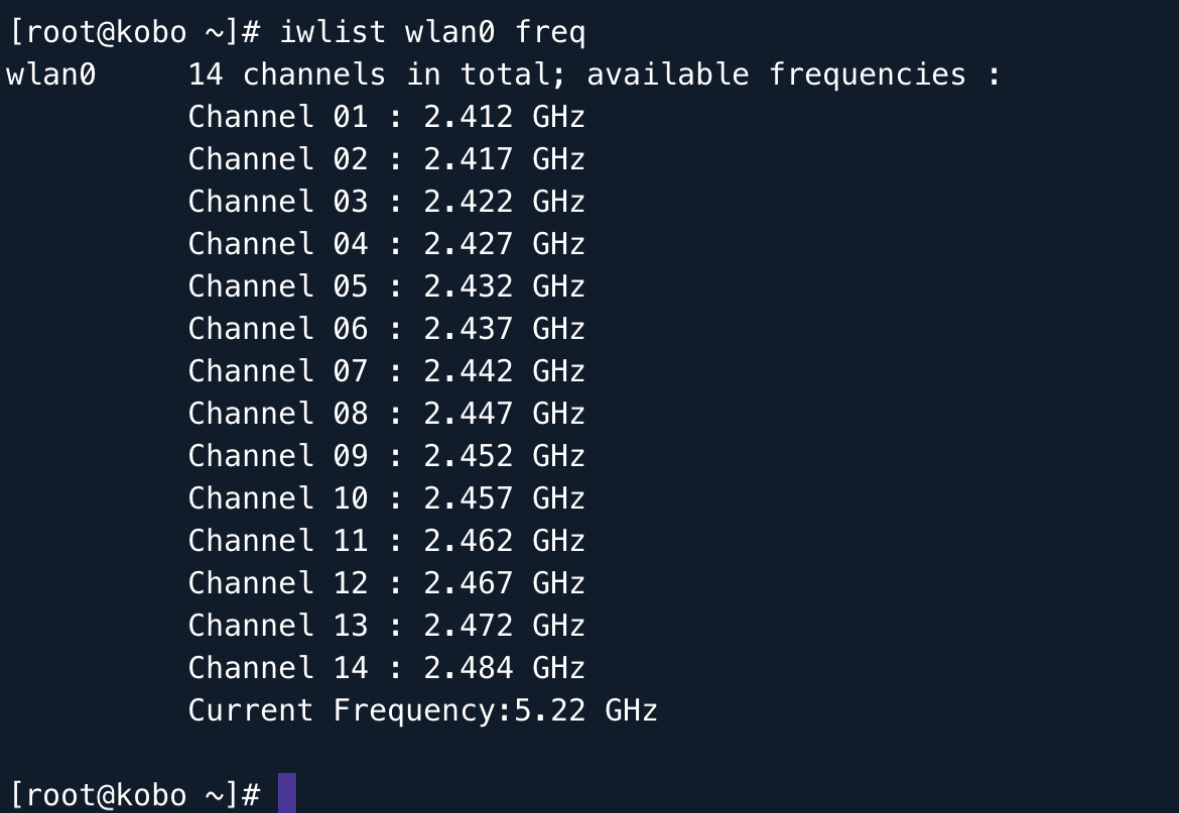
Task: Click the Channel 01 : 2.412 GHz line
Action: (x=386, y=117)
